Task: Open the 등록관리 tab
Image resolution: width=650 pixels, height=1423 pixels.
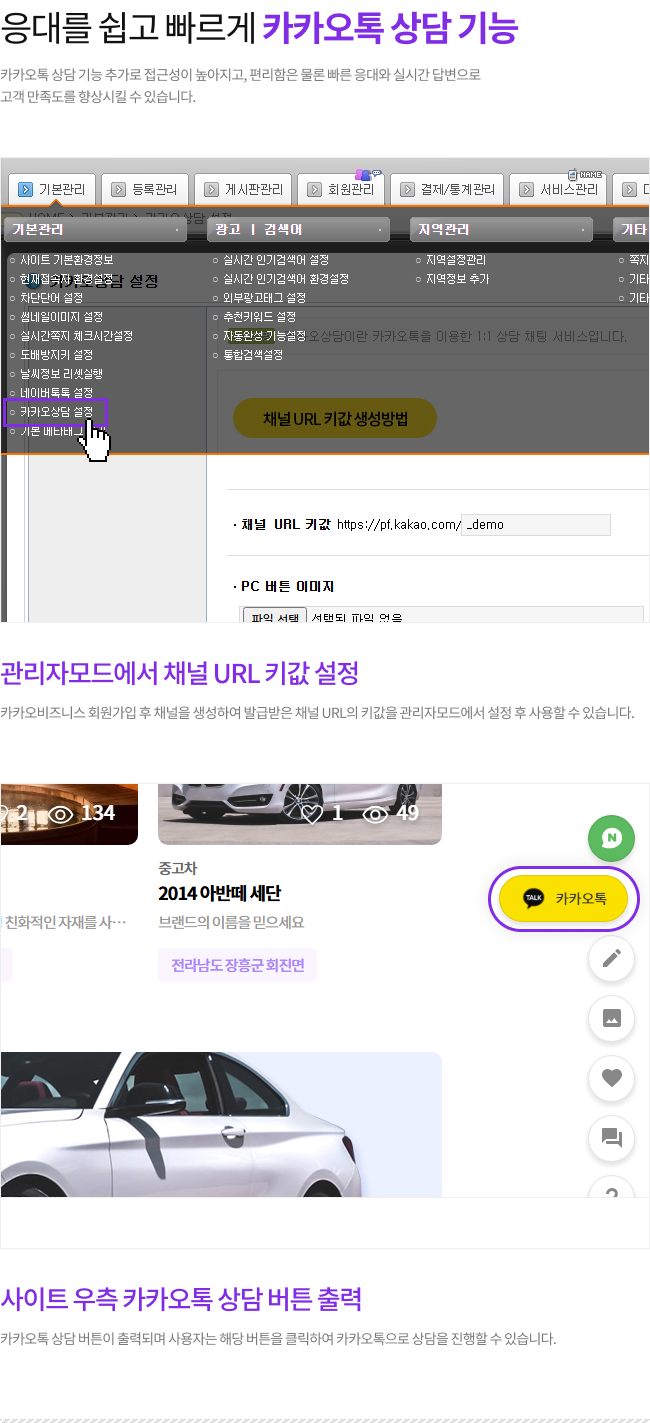Action: pos(145,189)
